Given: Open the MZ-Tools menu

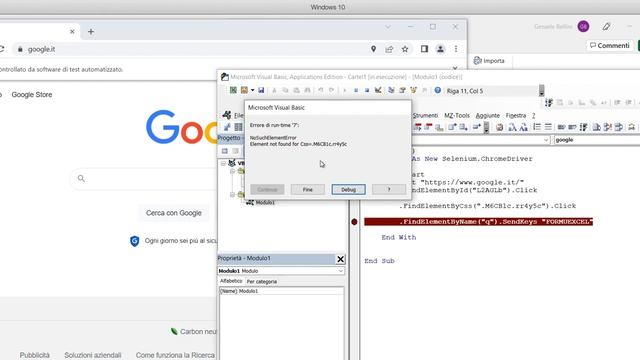Looking at the screenshot, I should [457, 116].
